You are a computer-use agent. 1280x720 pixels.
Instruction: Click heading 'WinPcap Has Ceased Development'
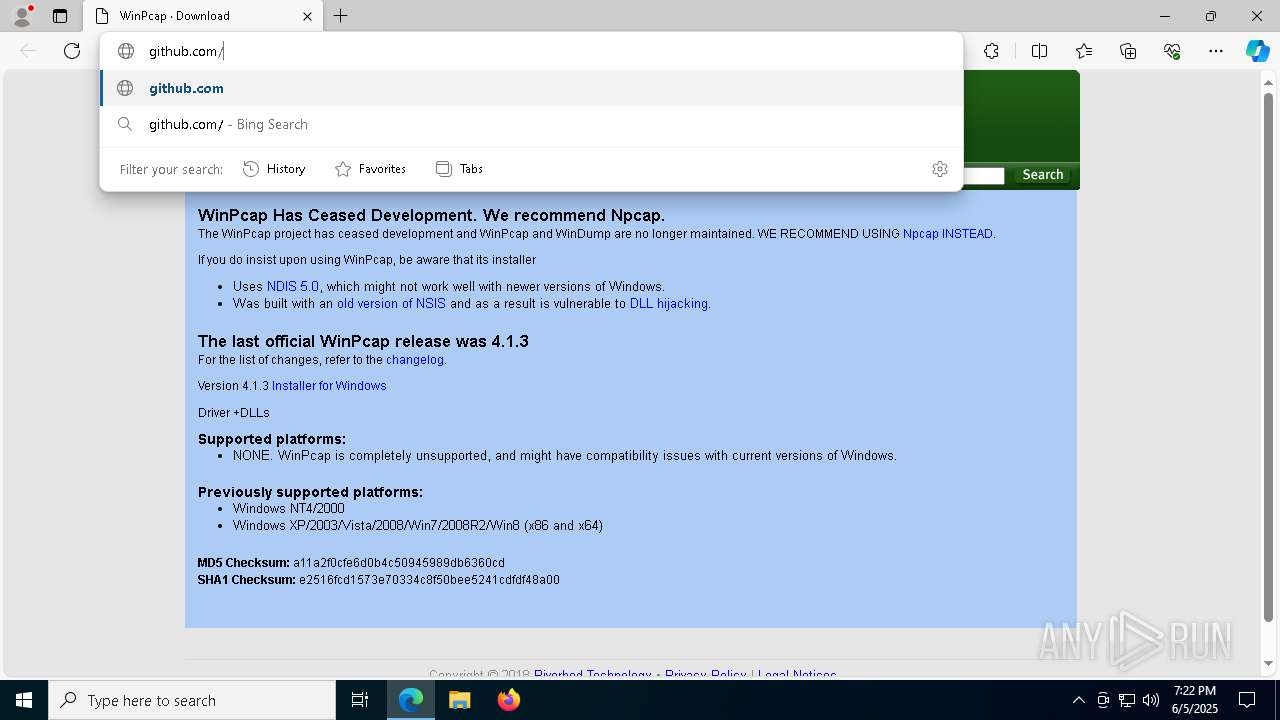(x=336, y=215)
